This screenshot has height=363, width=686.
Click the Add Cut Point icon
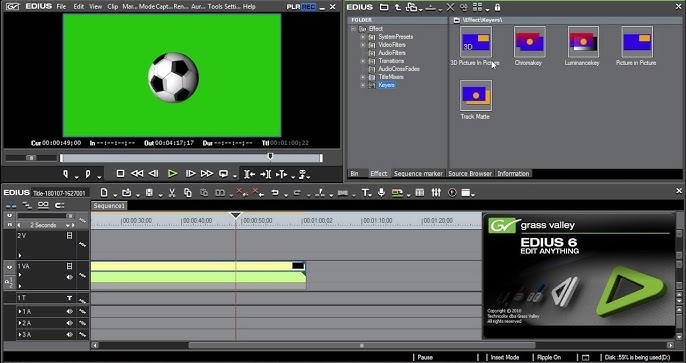coord(321,192)
